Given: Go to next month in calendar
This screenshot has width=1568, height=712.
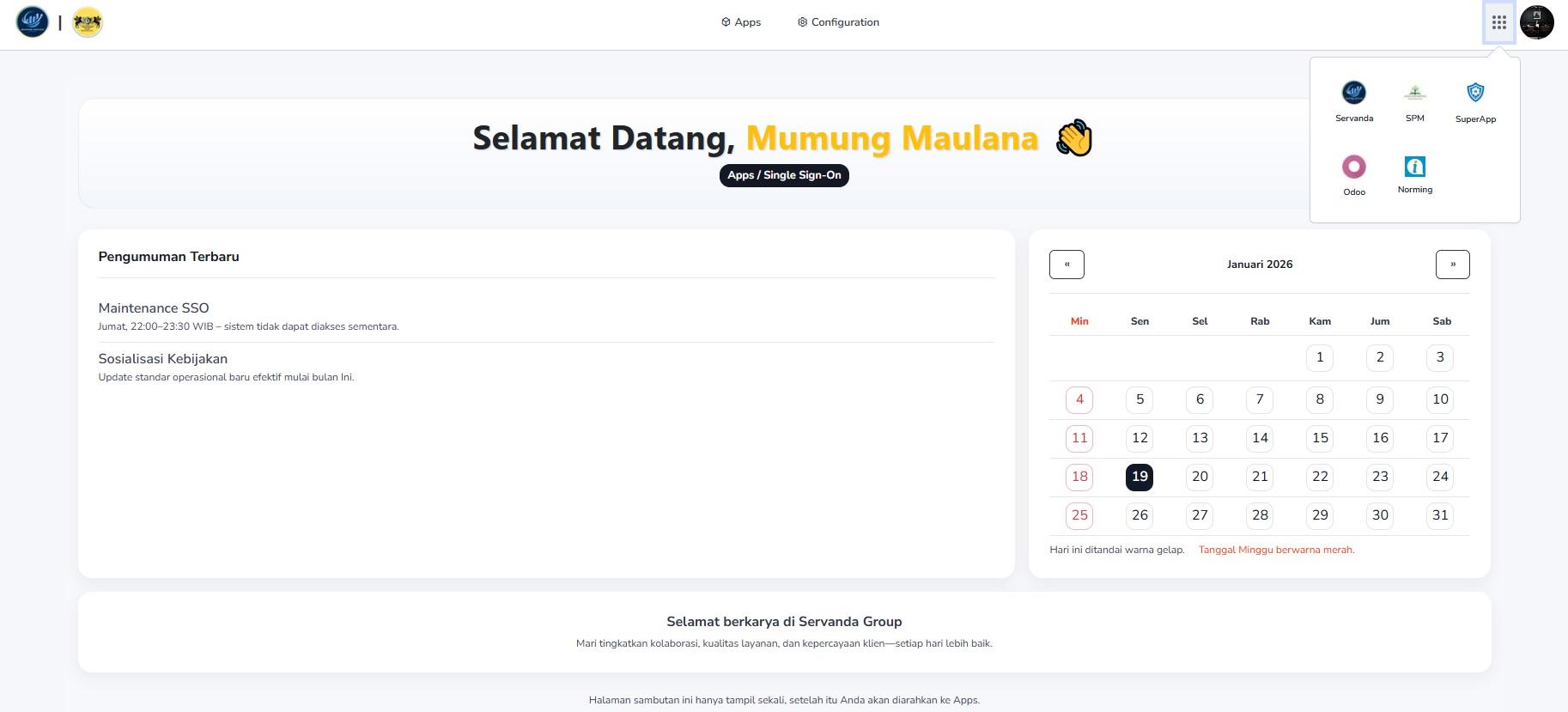Looking at the screenshot, I should 1452,265.
